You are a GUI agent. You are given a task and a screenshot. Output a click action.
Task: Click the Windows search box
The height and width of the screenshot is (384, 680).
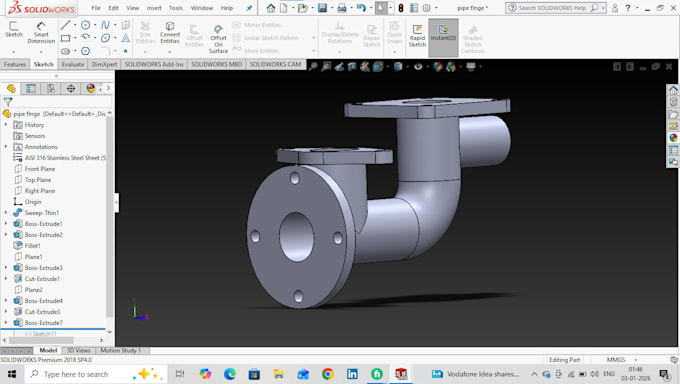(x=96, y=374)
